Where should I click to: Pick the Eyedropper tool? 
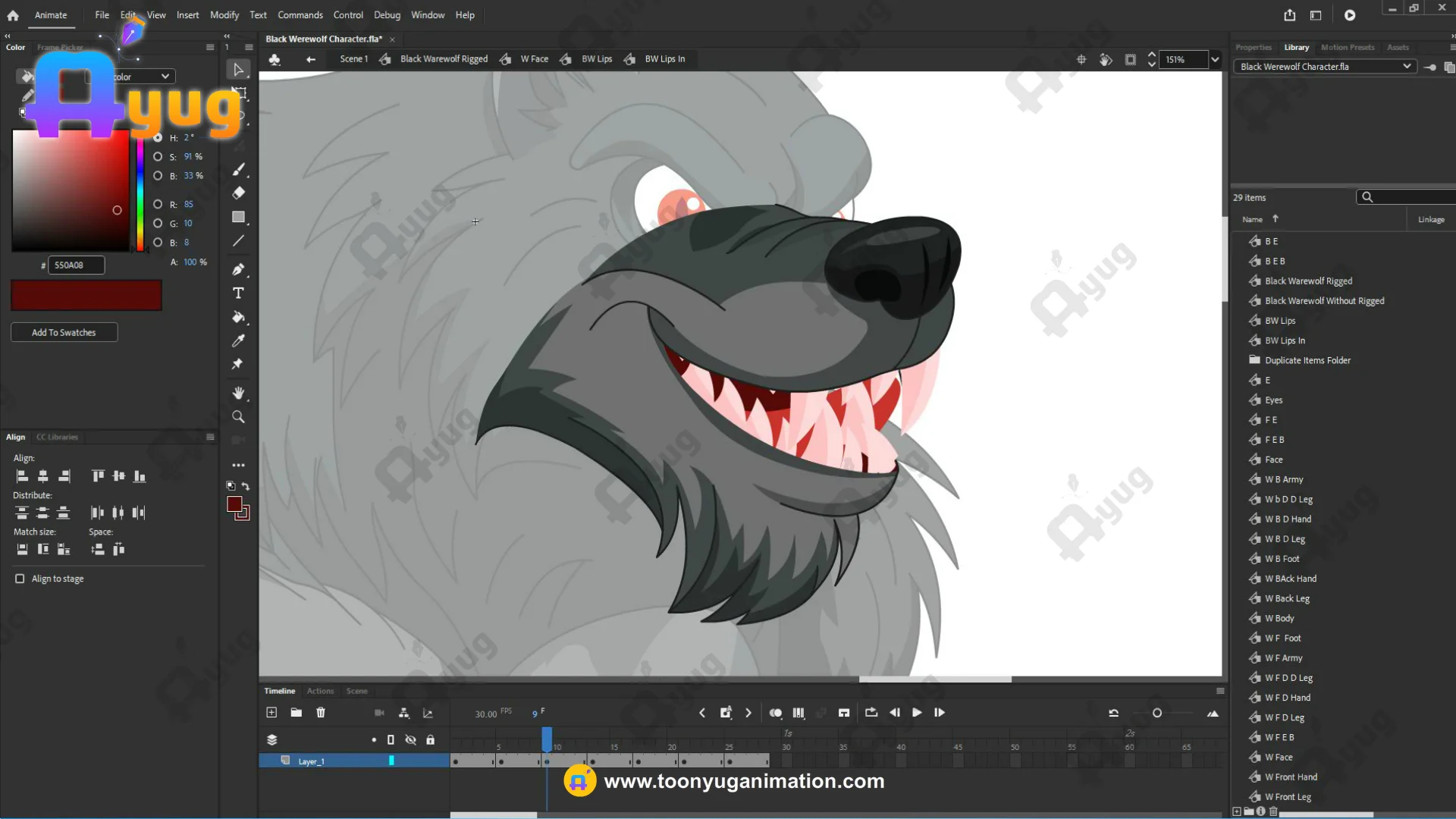238,340
